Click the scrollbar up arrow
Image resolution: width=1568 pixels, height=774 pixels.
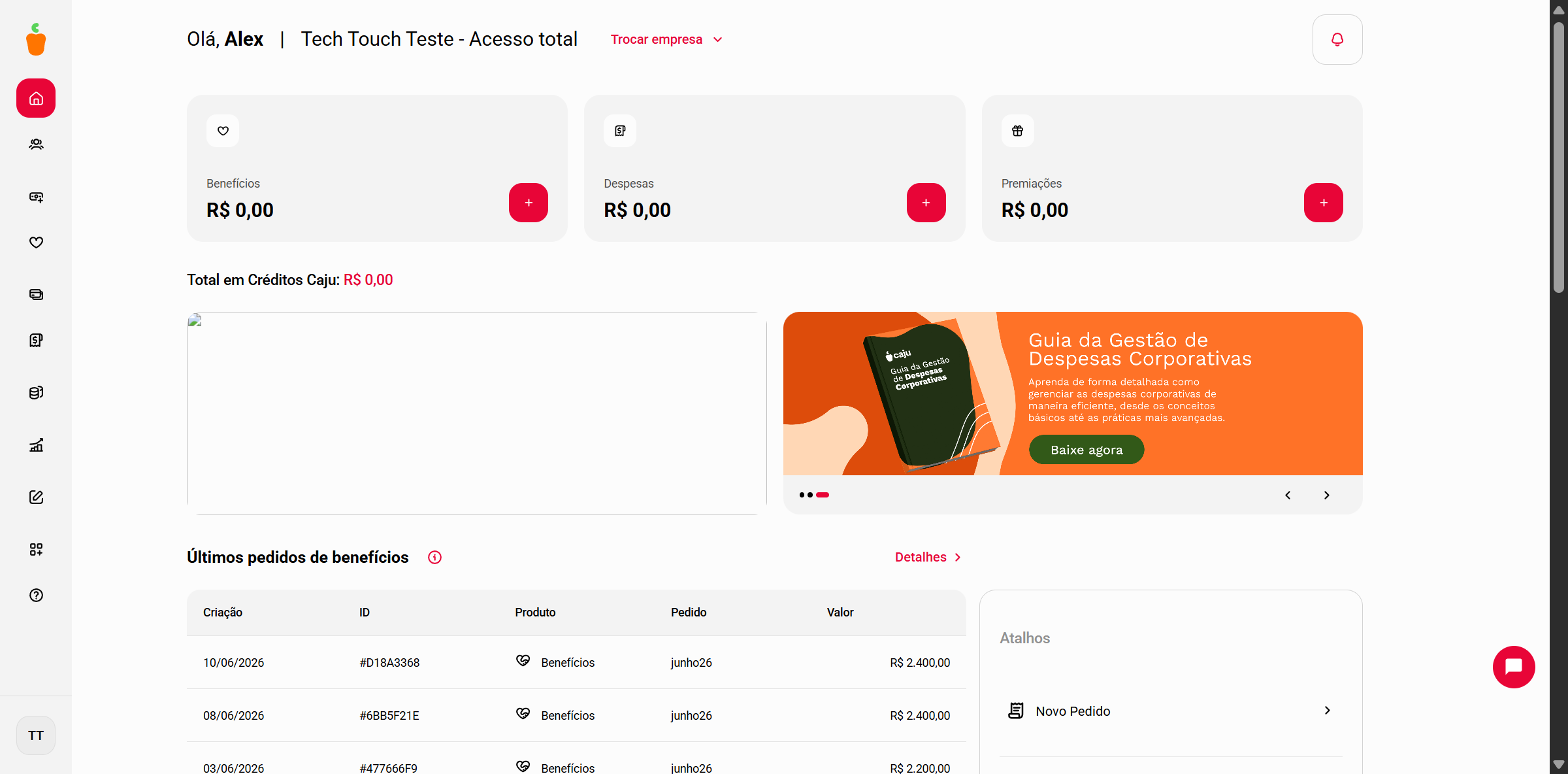[1559, 9]
